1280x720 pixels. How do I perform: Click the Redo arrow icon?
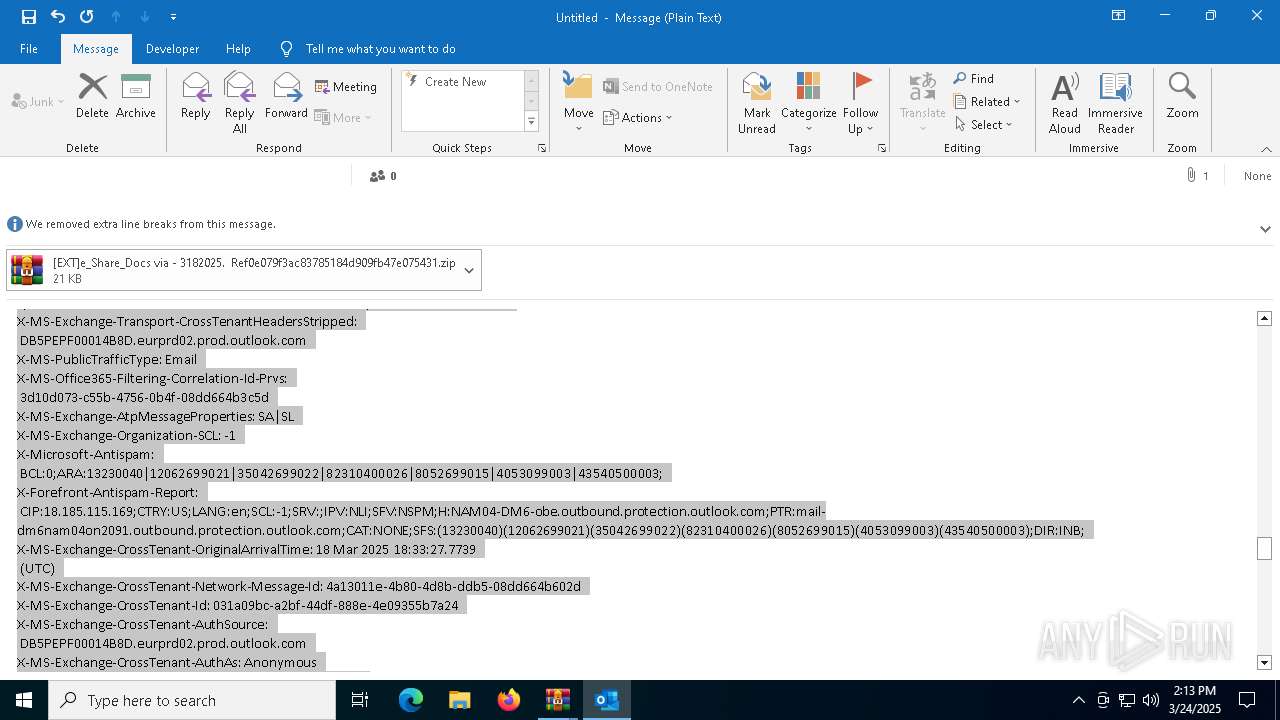click(x=86, y=17)
